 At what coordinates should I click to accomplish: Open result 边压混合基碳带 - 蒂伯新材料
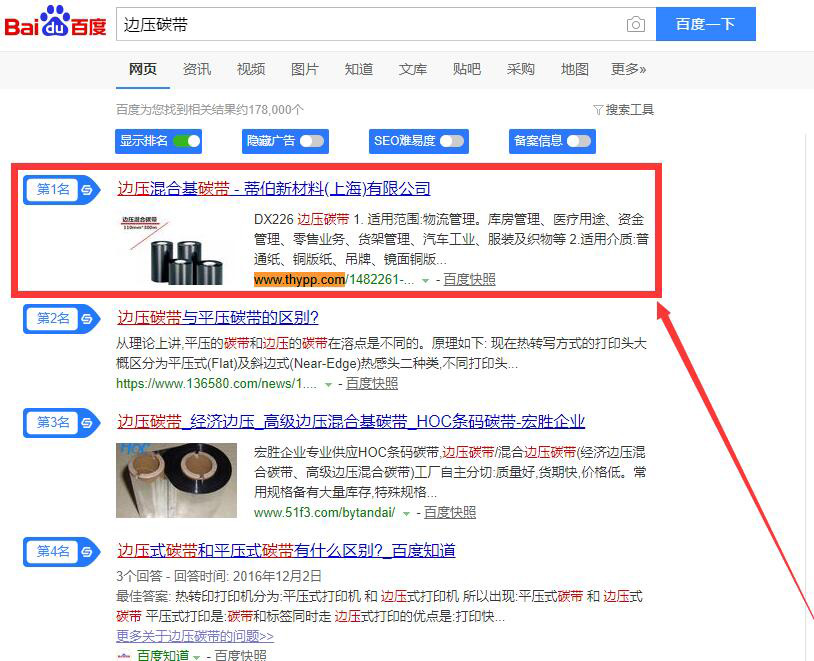tap(274, 188)
